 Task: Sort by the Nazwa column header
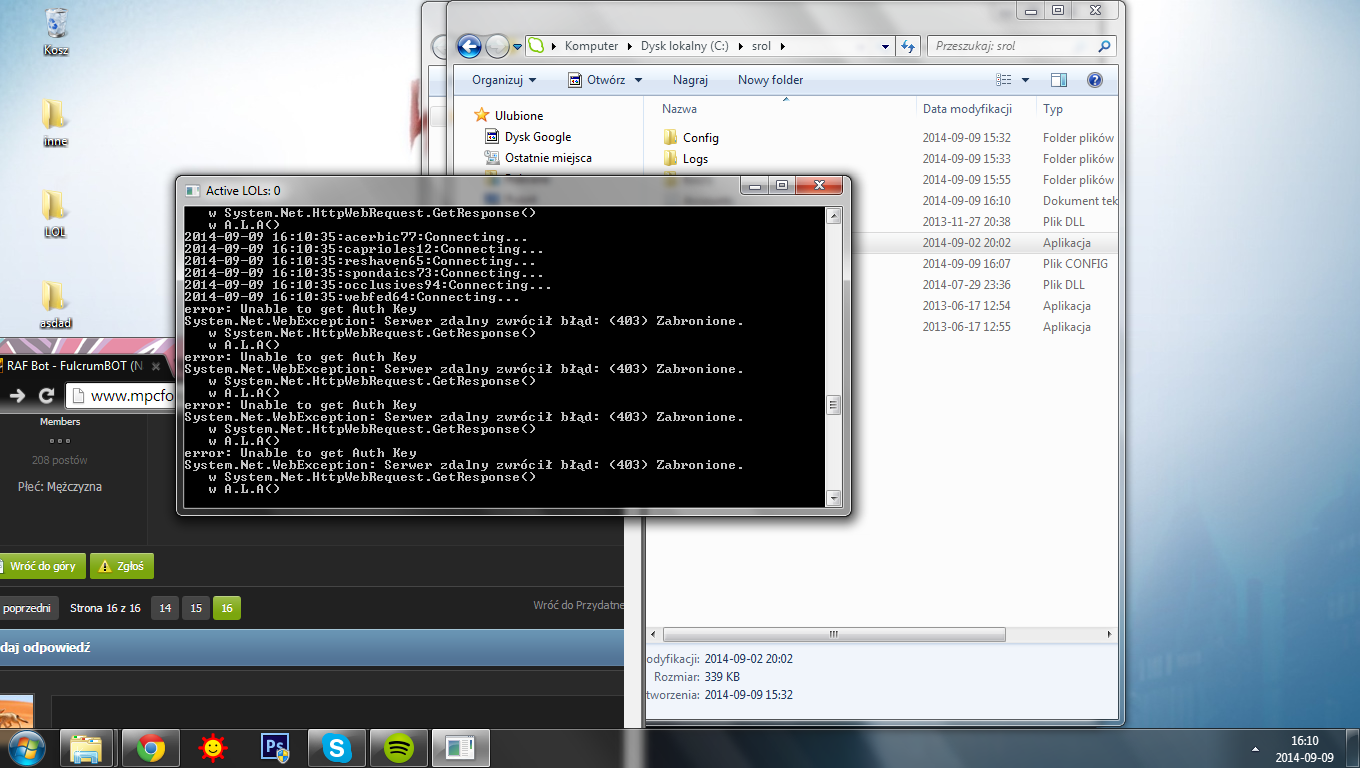click(x=680, y=109)
